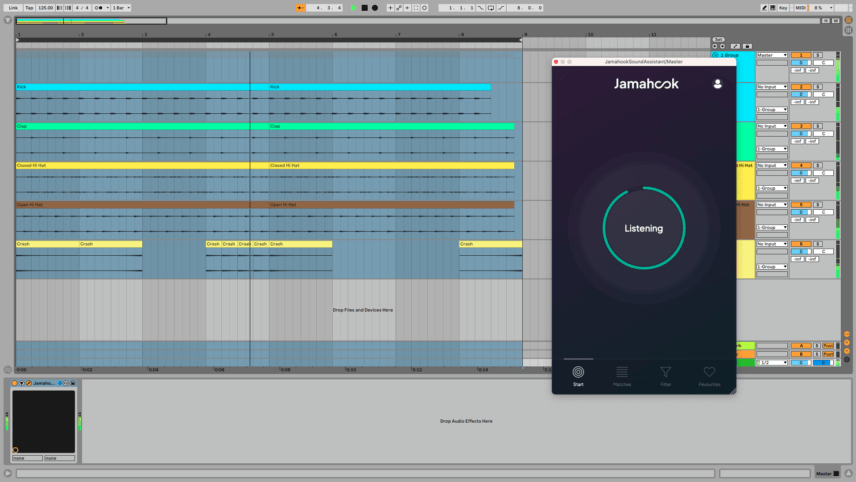Open the Crash track No Input dropdown
Viewport: 856px width, 482px height.
[772, 244]
